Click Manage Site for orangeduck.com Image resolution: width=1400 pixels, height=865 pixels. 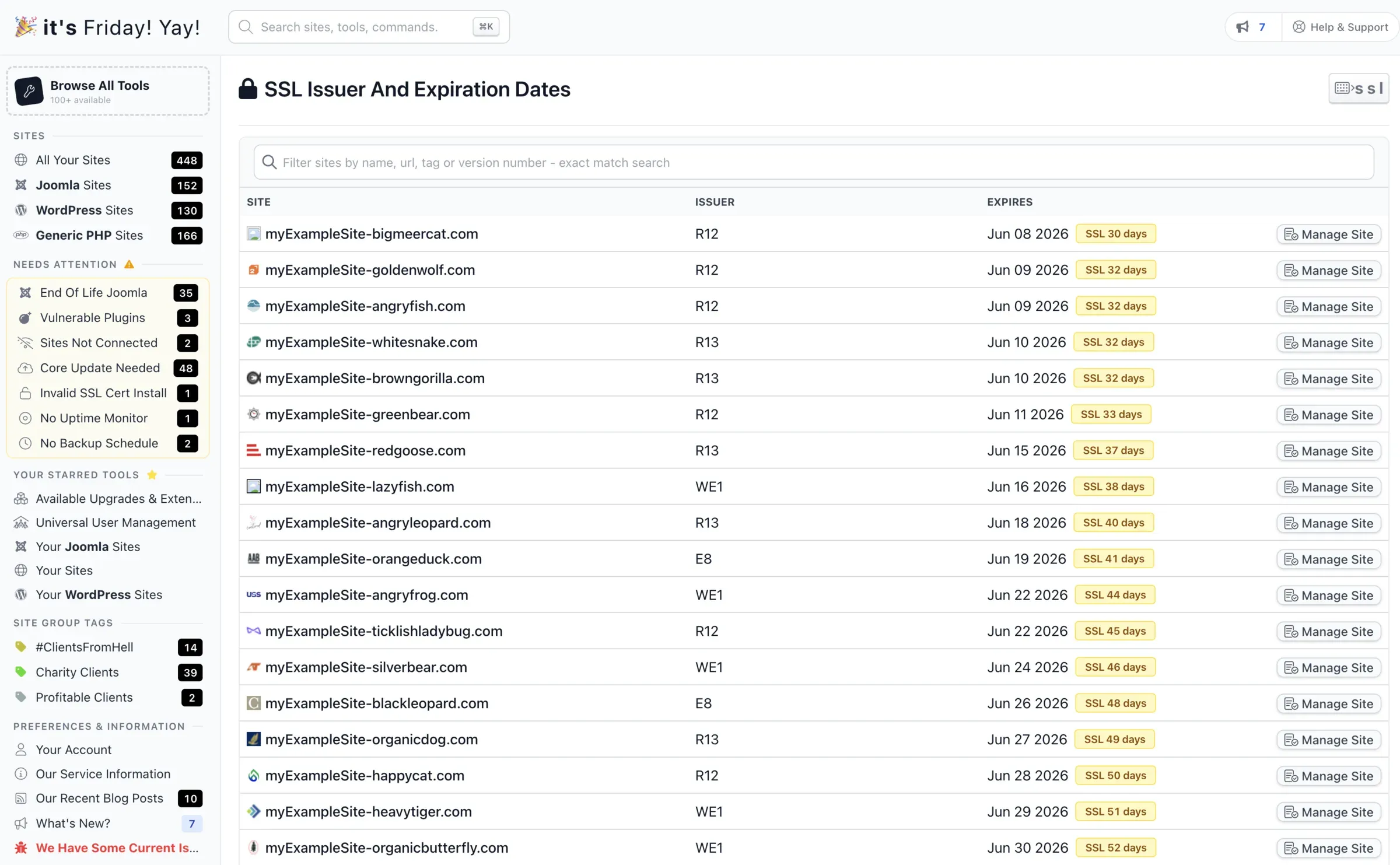(1329, 559)
